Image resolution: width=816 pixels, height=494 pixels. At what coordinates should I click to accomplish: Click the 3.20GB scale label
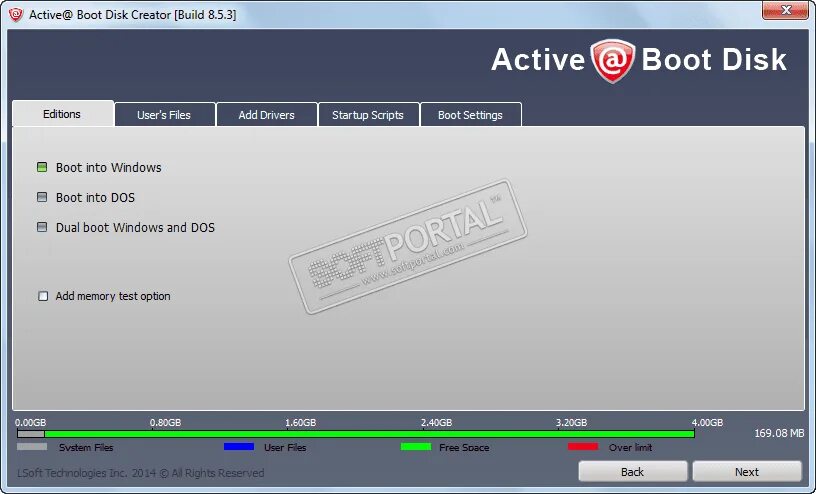click(571, 422)
